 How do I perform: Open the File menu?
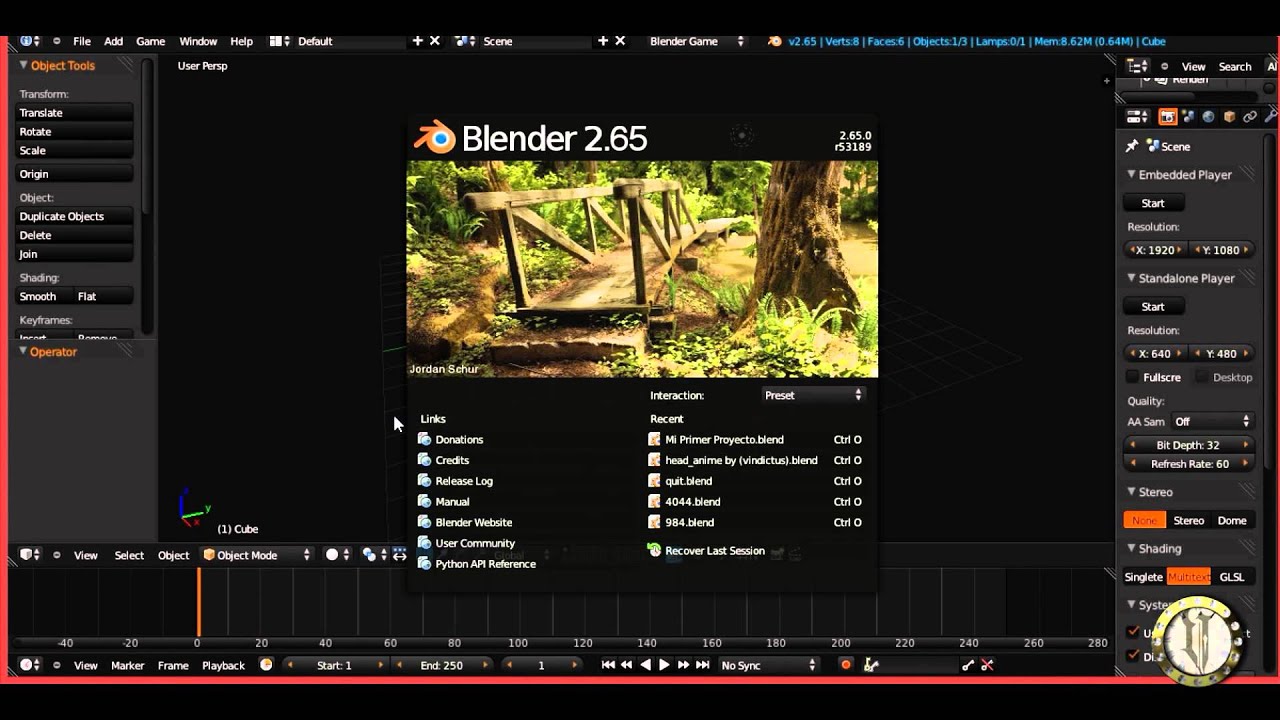point(82,41)
